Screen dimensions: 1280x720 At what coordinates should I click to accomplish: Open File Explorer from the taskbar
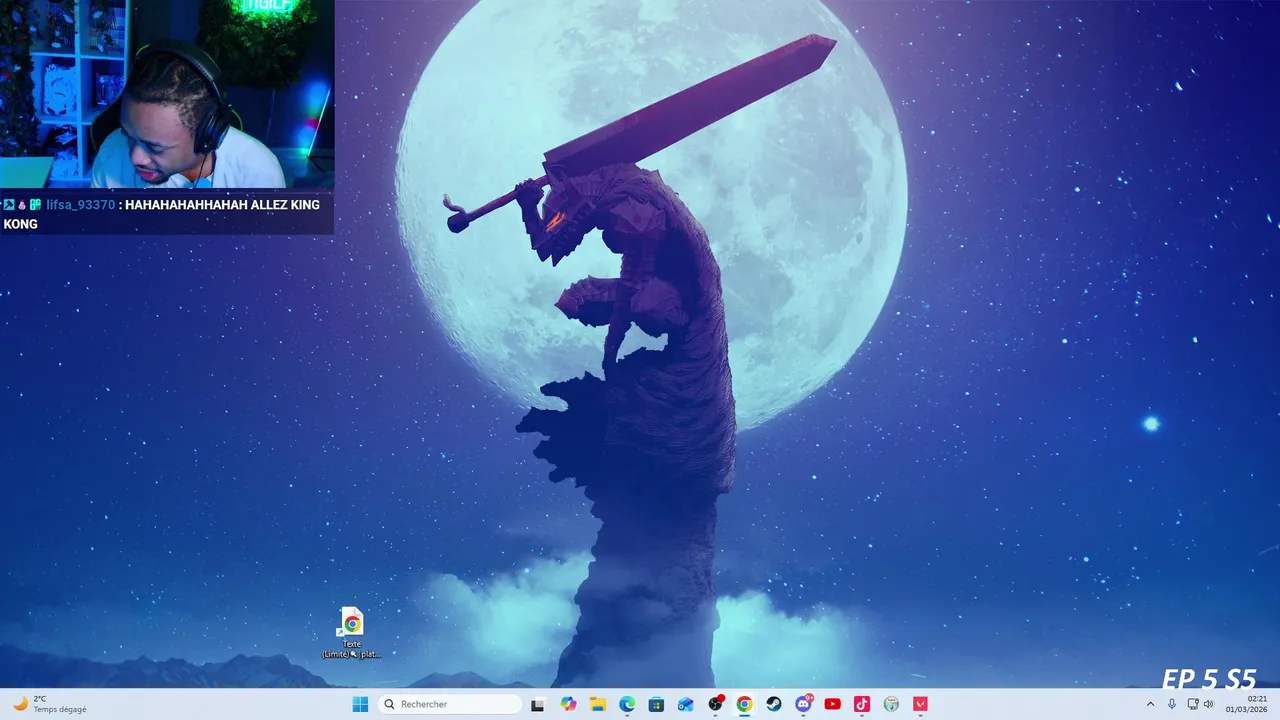(x=598, y=704)
